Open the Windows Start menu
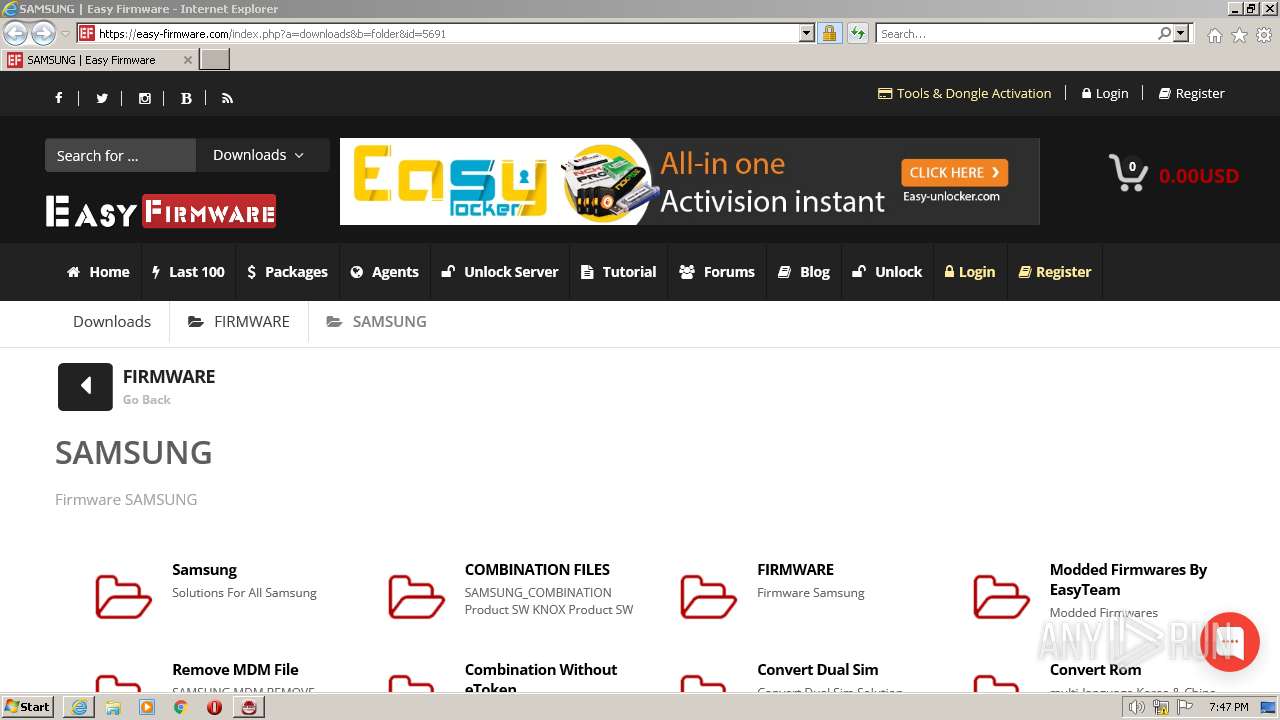 pos(28,707)
